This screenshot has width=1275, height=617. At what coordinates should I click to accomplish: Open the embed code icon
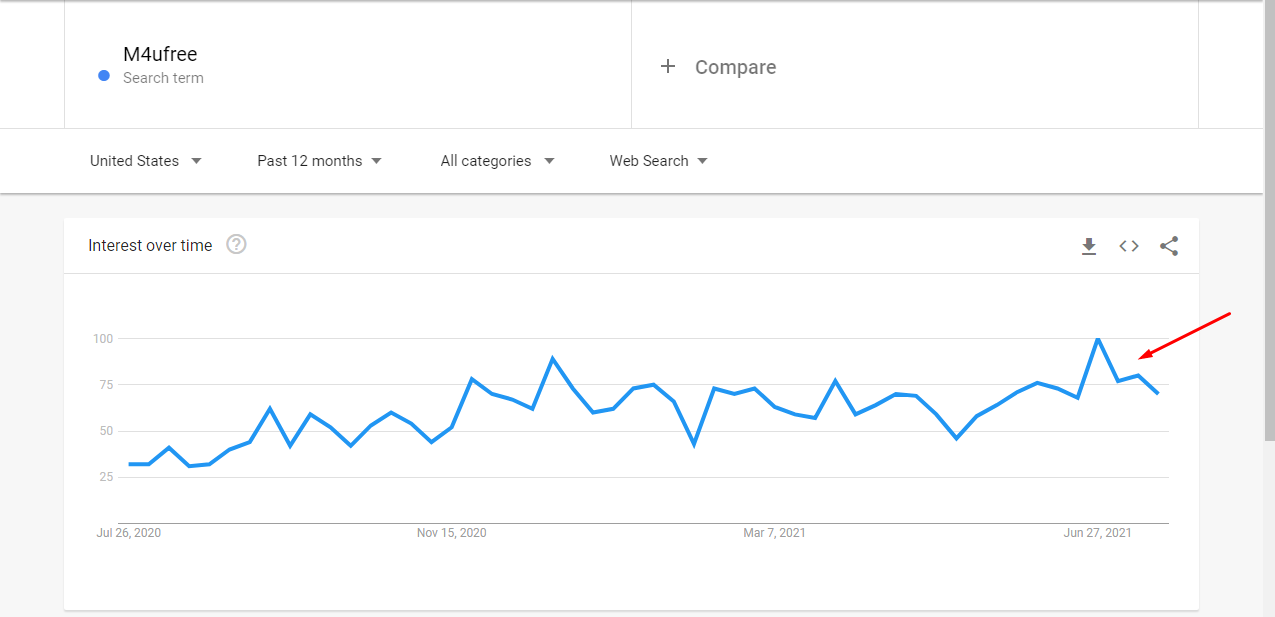tap(1129, 246)
